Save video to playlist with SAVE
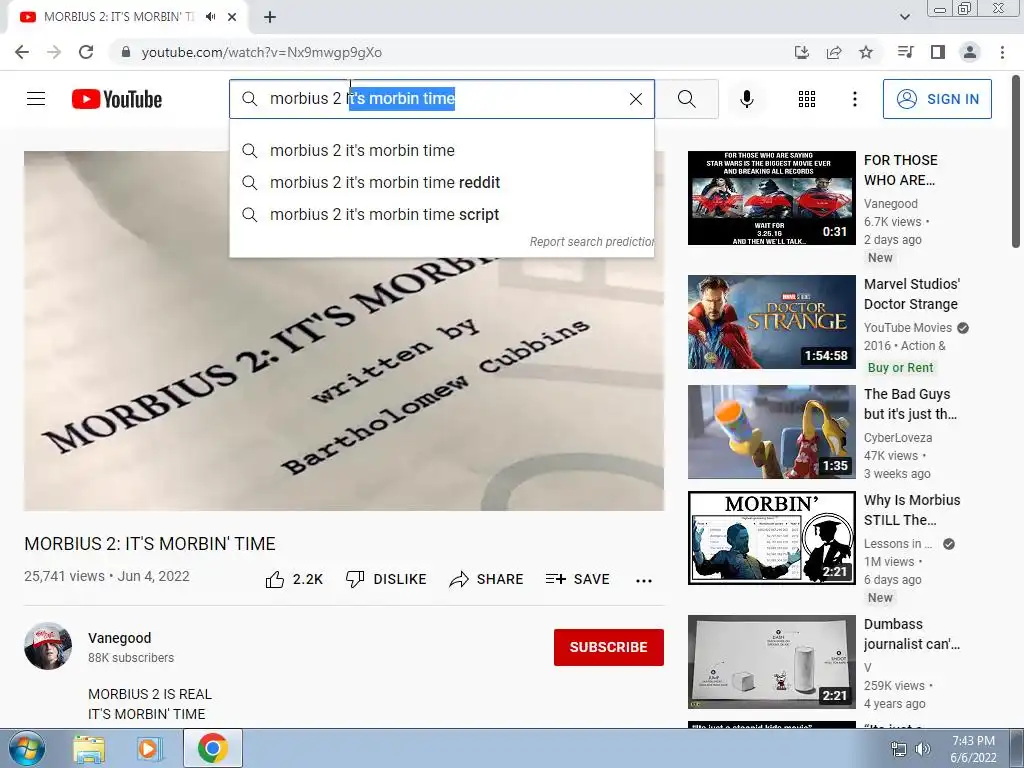Image resolution: width=1024 pixels, height=768 pixels. [x=577, y=579]
